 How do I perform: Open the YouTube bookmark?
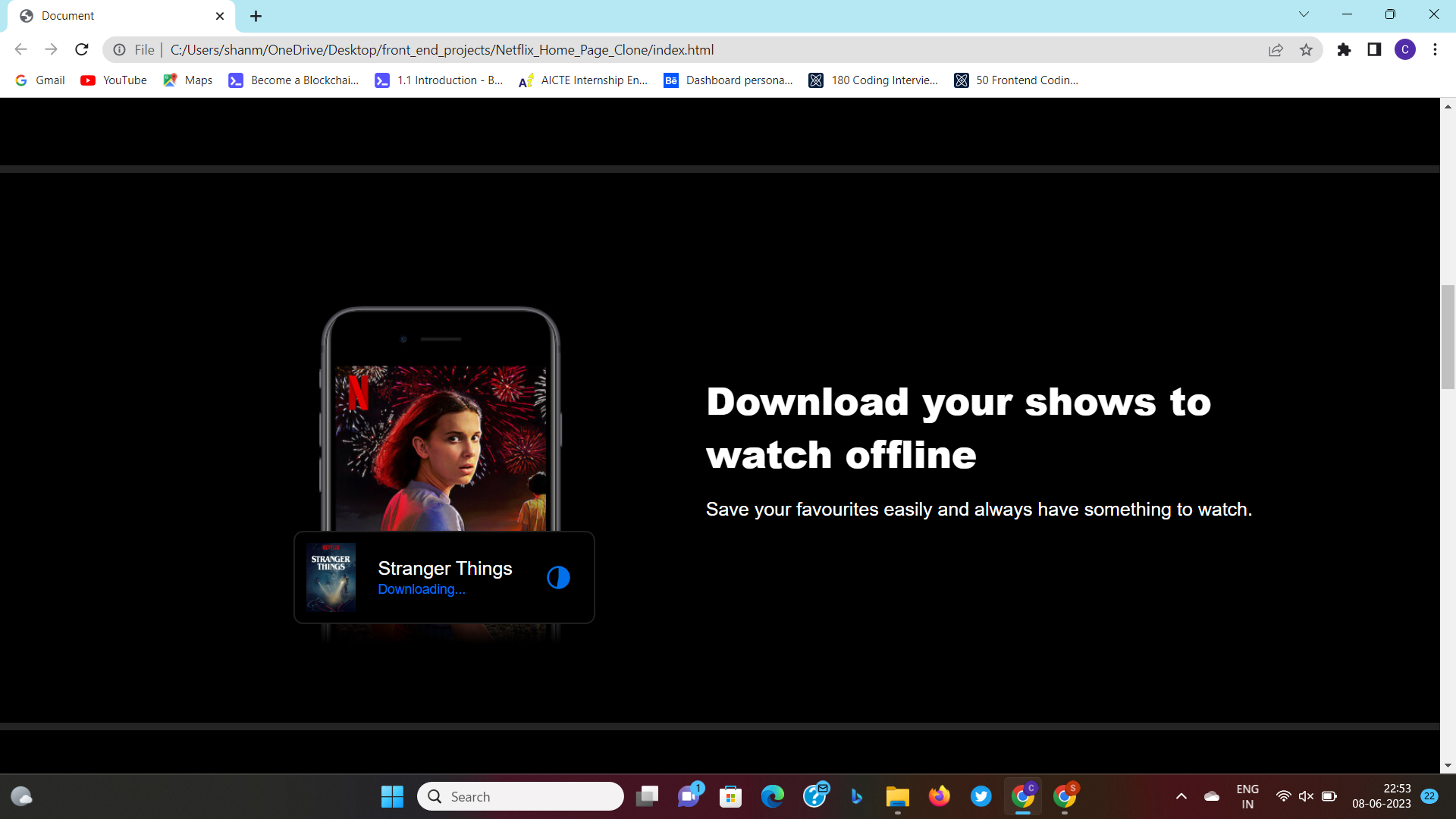(114, 80)
